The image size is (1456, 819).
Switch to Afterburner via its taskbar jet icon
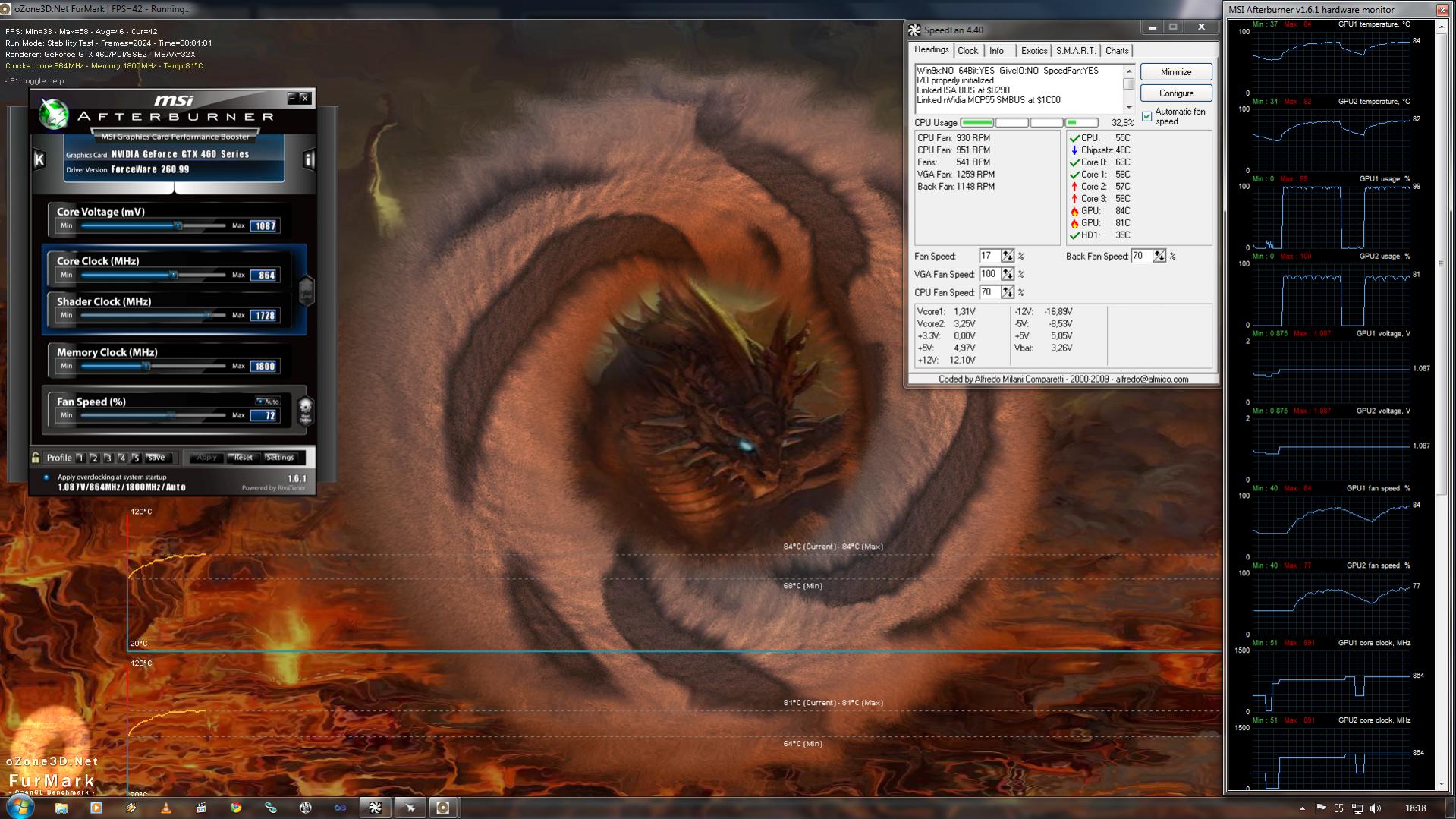pyautogui.click(x=410, y=808)
